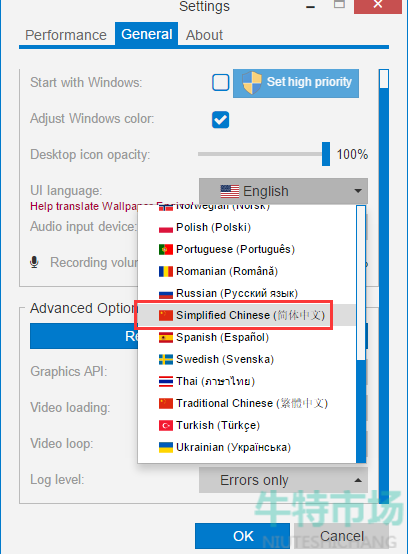The height and width of the screenshot is (554, 409).
Task: Click the Portuguese flag icon
Action: tap(166, 250)
